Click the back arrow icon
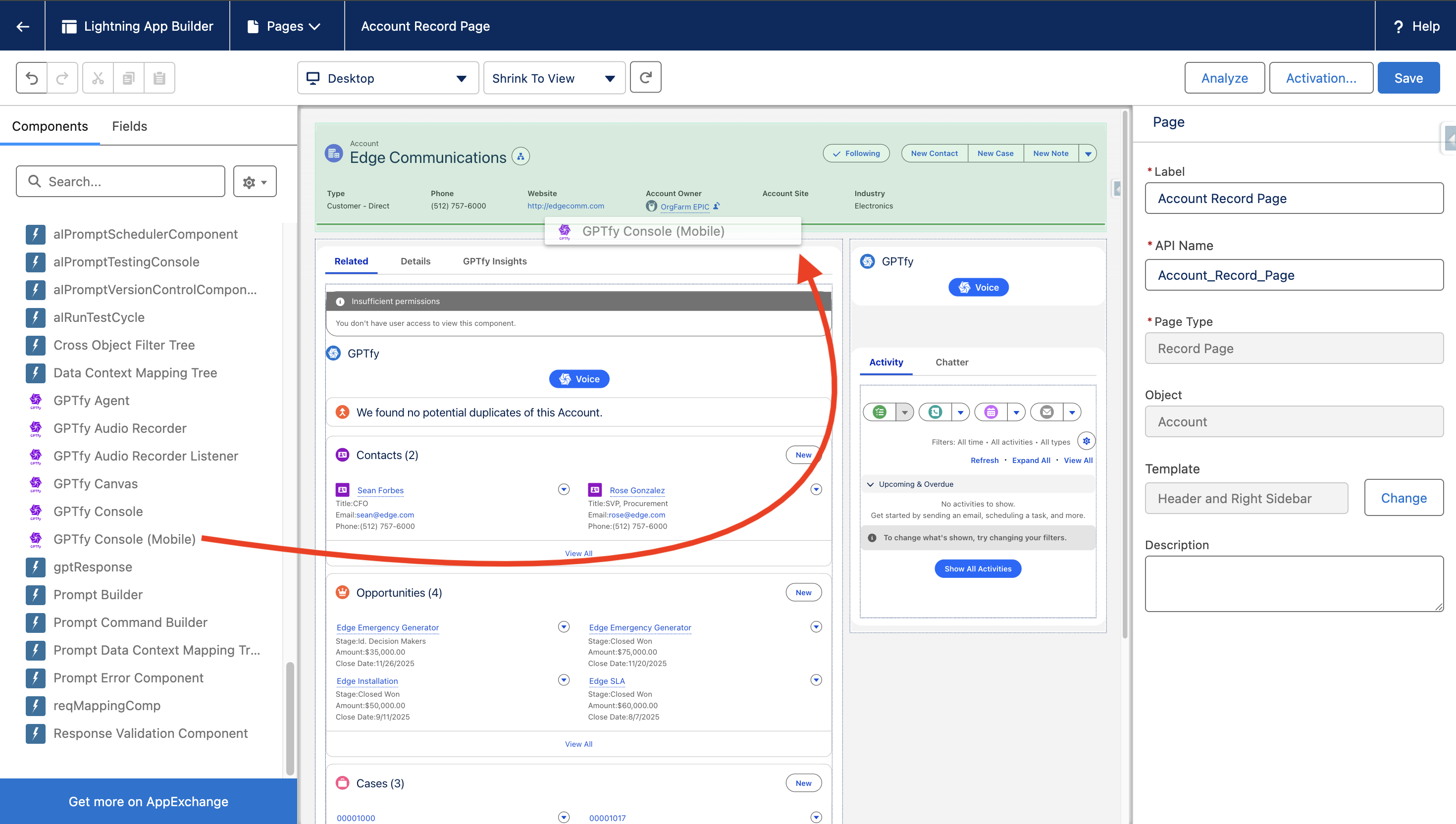1456x824 pixels. click(23, 26)
